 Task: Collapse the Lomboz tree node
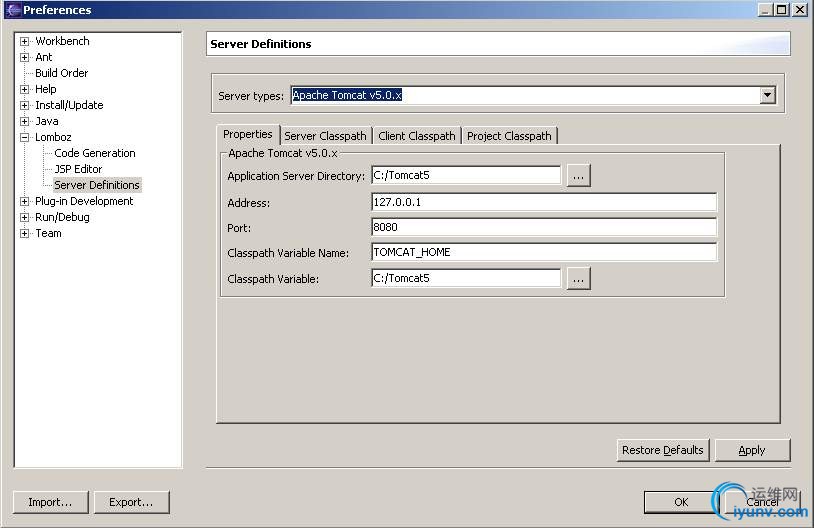(24, 138)
